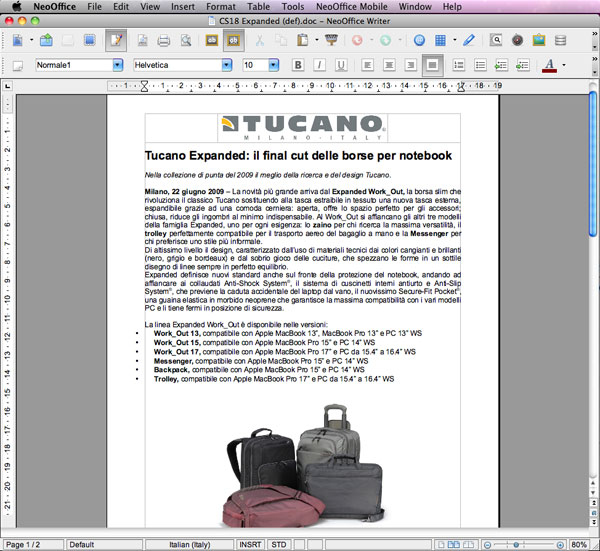Align text right
600x551 pixels.
[411, 65]
